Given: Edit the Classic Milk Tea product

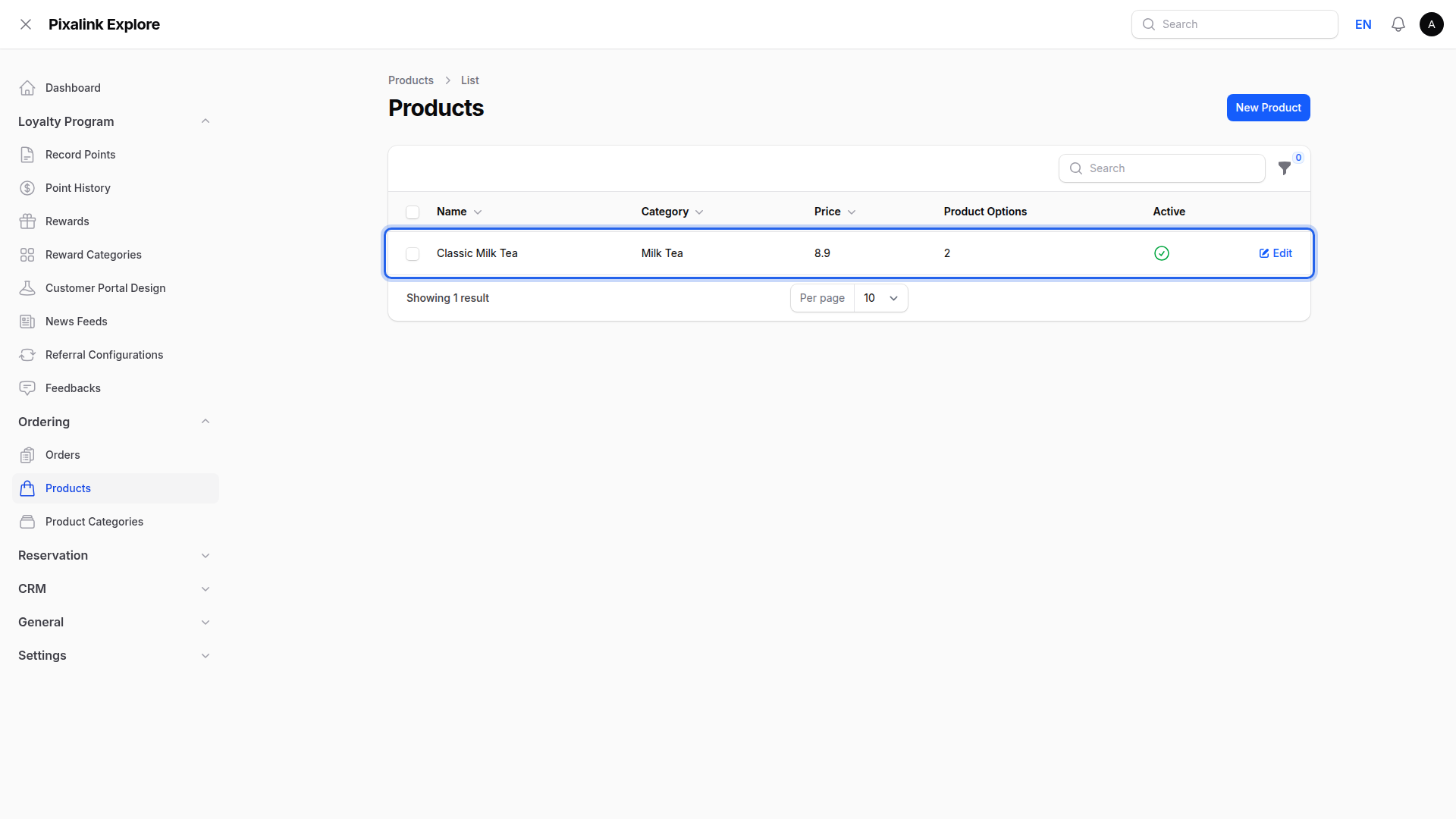Looking at the screenshot, I should click(1276, 253).
